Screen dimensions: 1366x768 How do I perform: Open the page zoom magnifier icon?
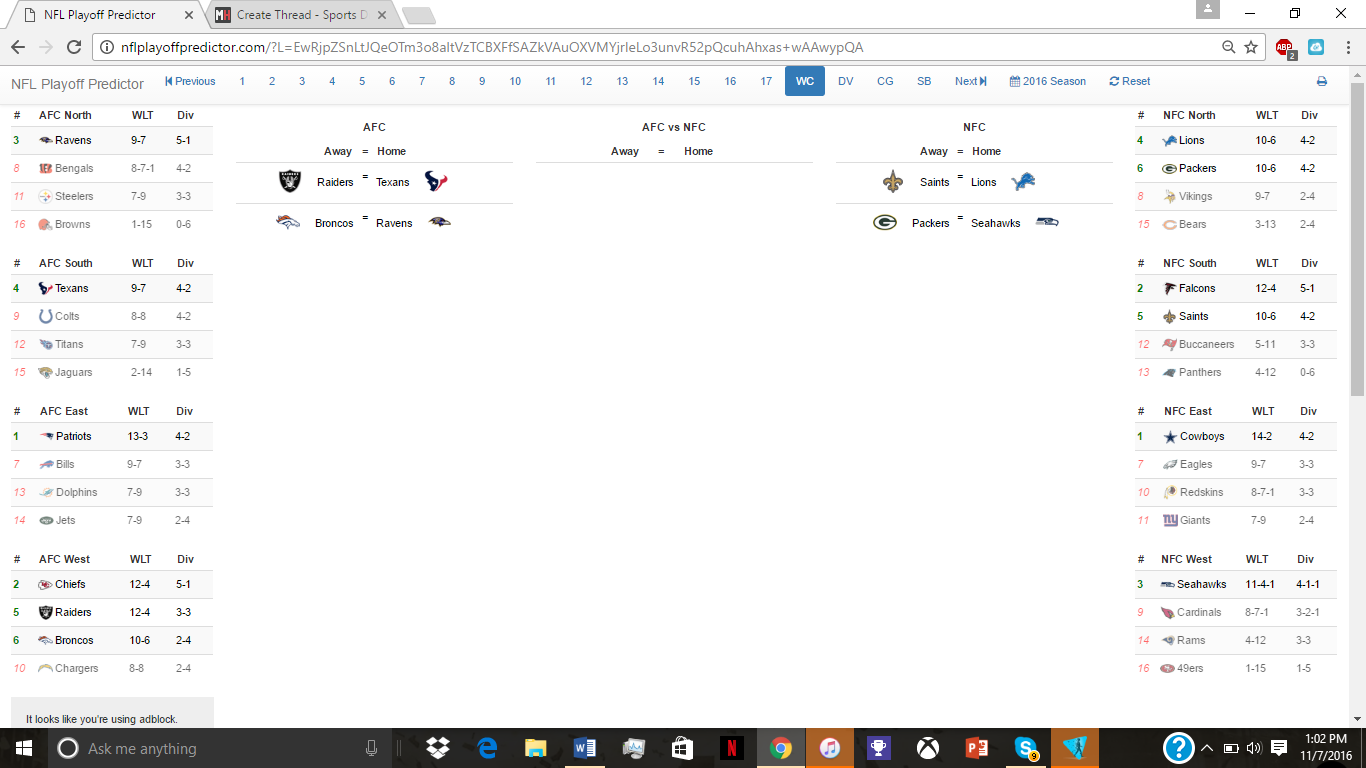click(1229, 47)
